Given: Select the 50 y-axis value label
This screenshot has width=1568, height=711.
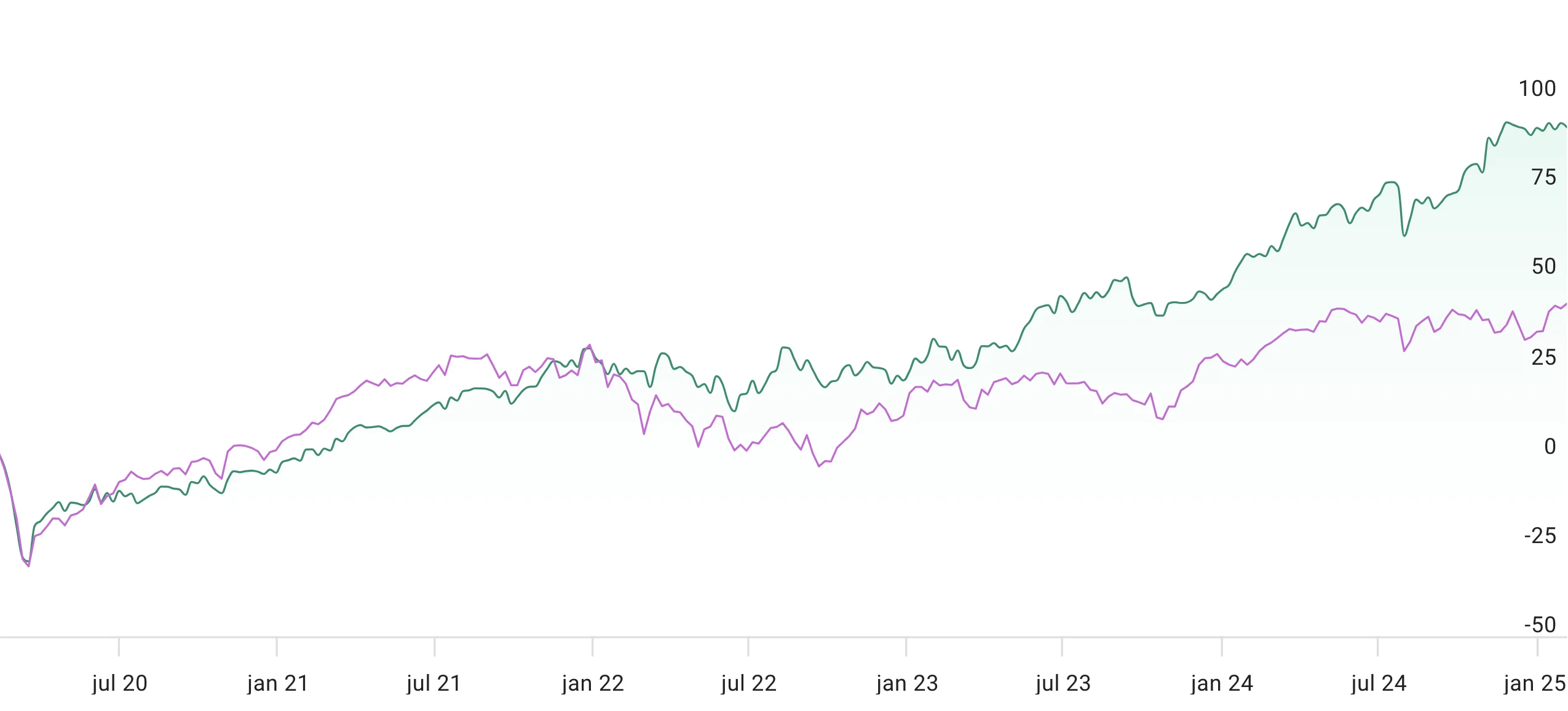Looking at the screenshot, I should (1543, 266).
